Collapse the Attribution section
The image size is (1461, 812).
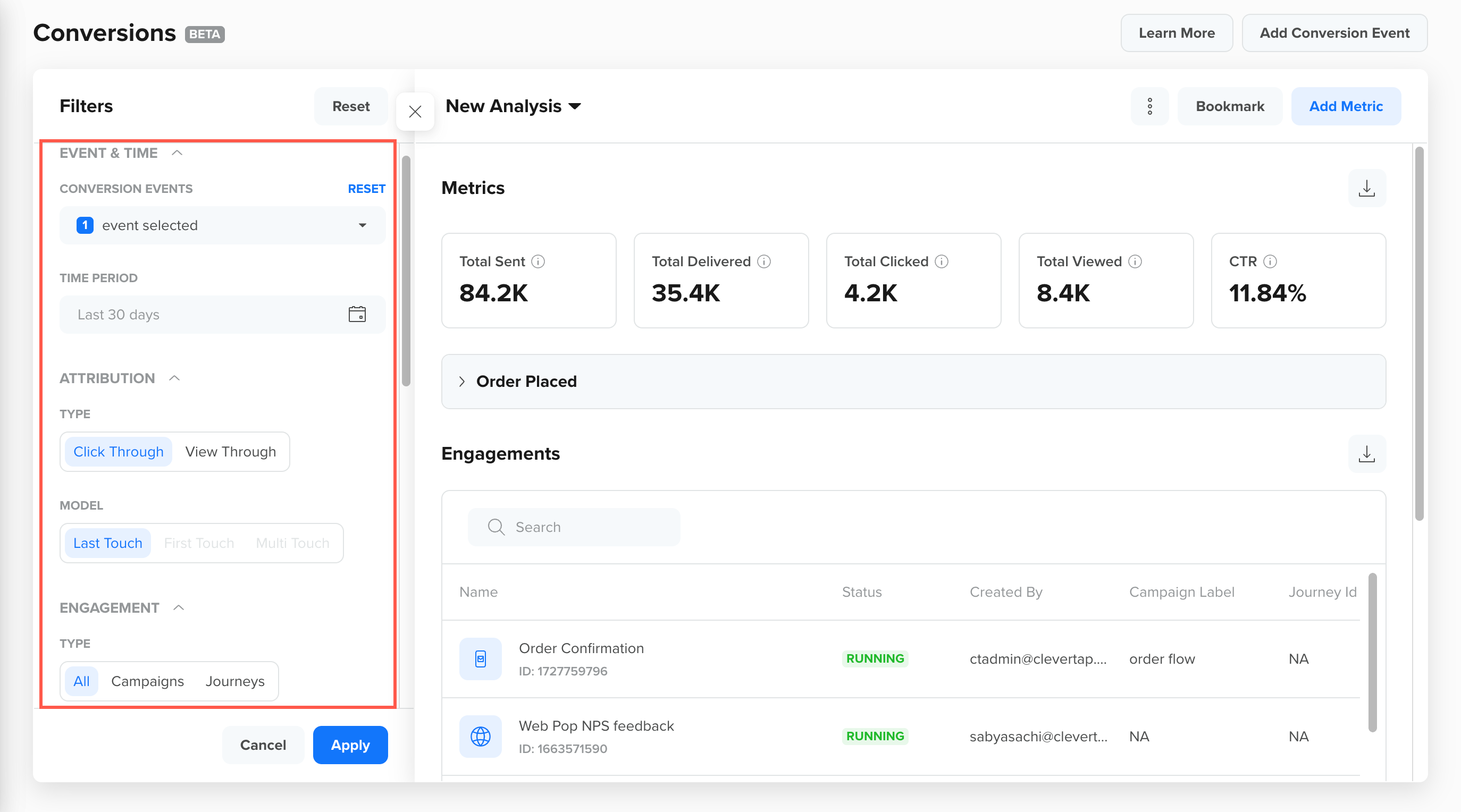point(175,378)
